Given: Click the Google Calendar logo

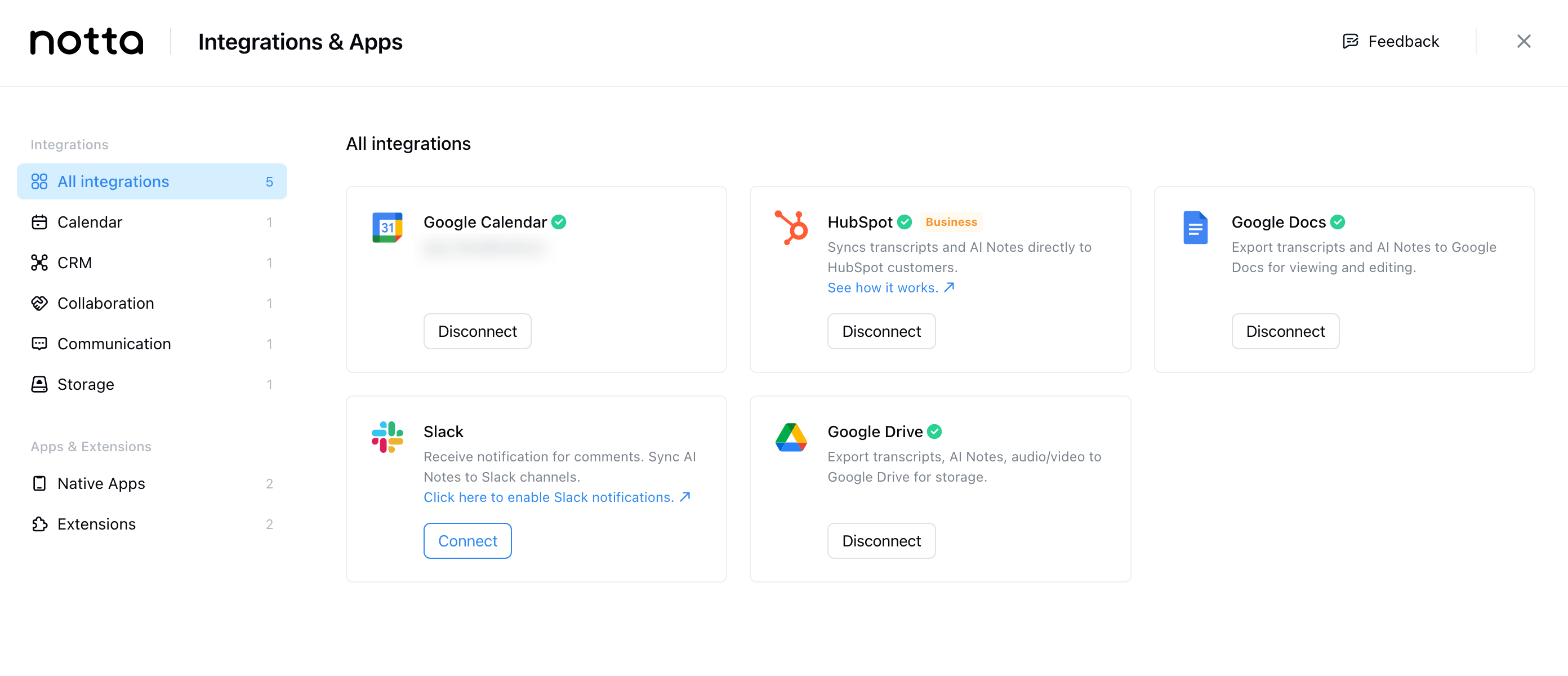Looking at the screenshot, I should [387, 227].
